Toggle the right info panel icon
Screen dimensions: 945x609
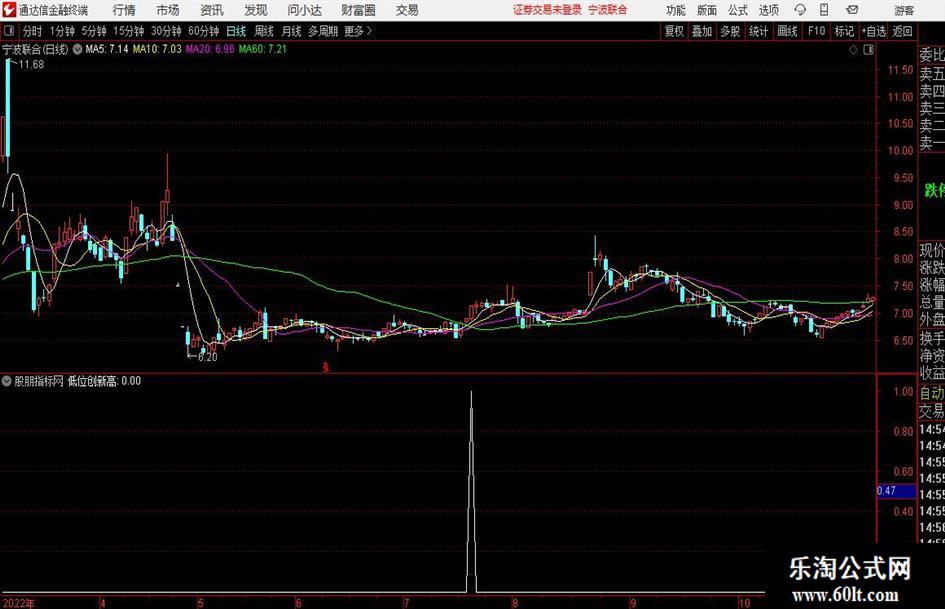[868, 49]
